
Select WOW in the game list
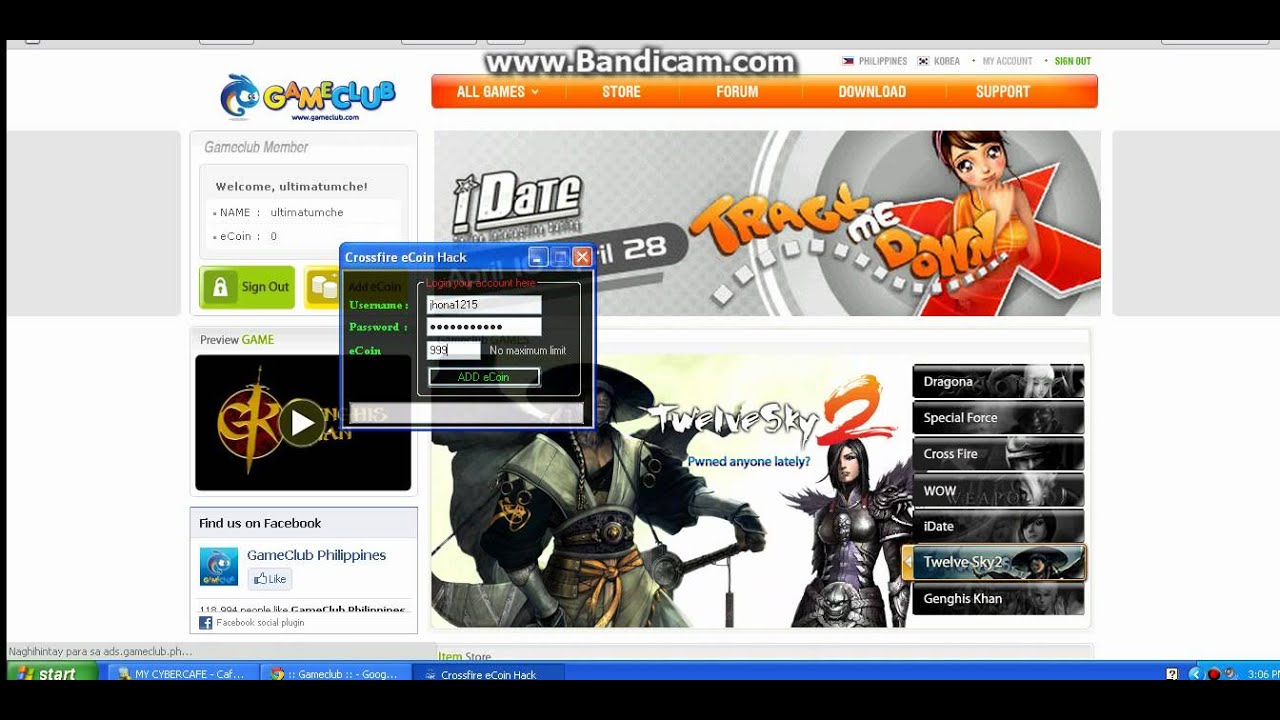(x=998, y=491)
